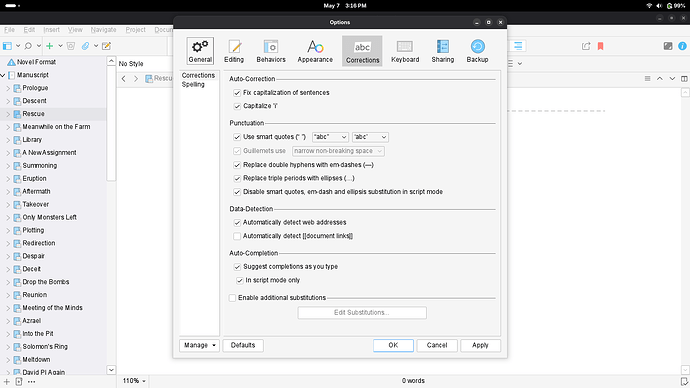The height and width of the screenshot is (388, 690).
Task: Expand the Library binder item
Action: [8, 140]
